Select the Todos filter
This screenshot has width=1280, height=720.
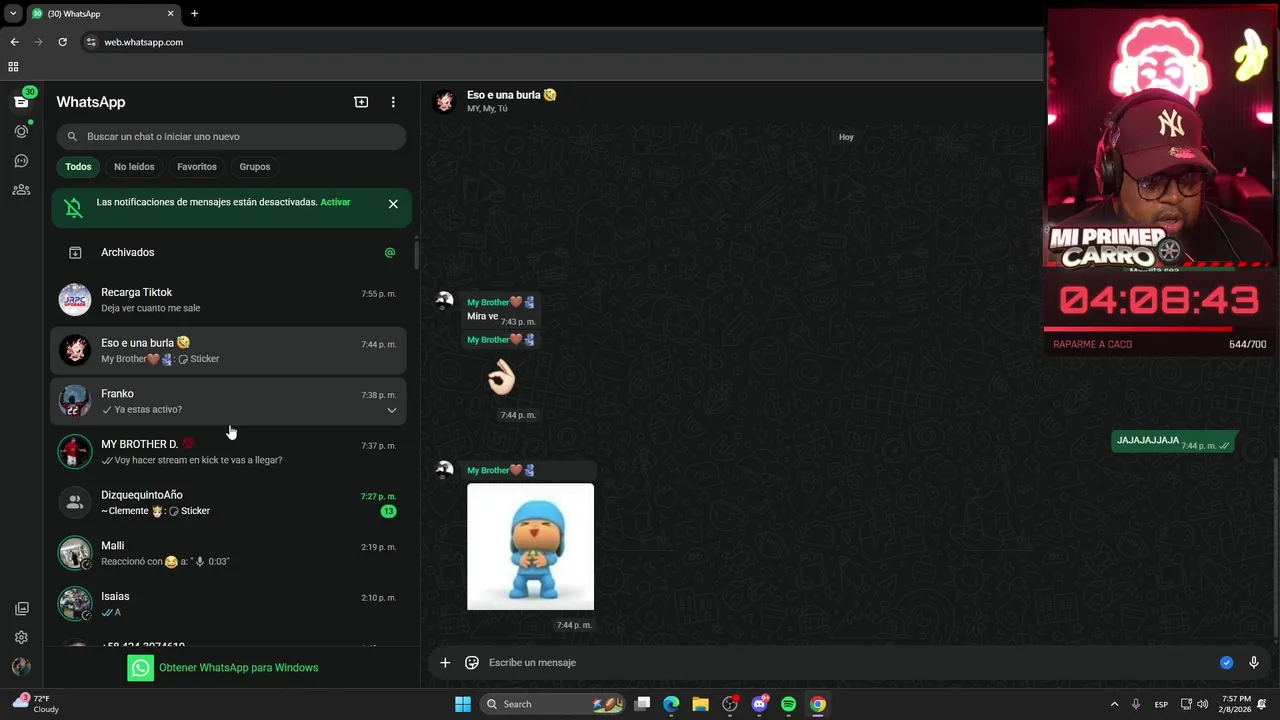(x=78, y=167)
